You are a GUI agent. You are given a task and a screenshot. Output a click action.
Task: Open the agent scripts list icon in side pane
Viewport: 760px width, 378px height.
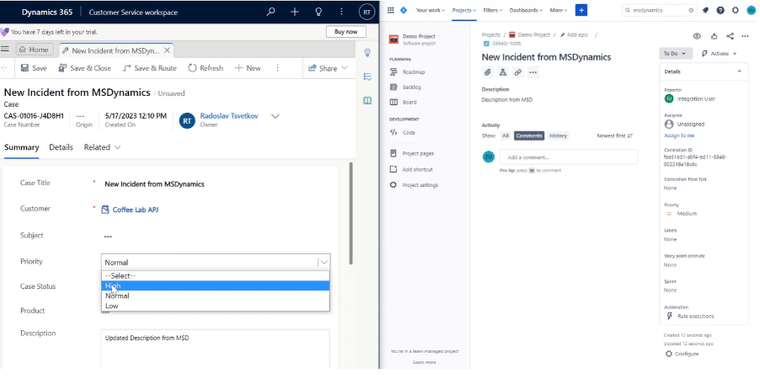click(x=367, y=77)
